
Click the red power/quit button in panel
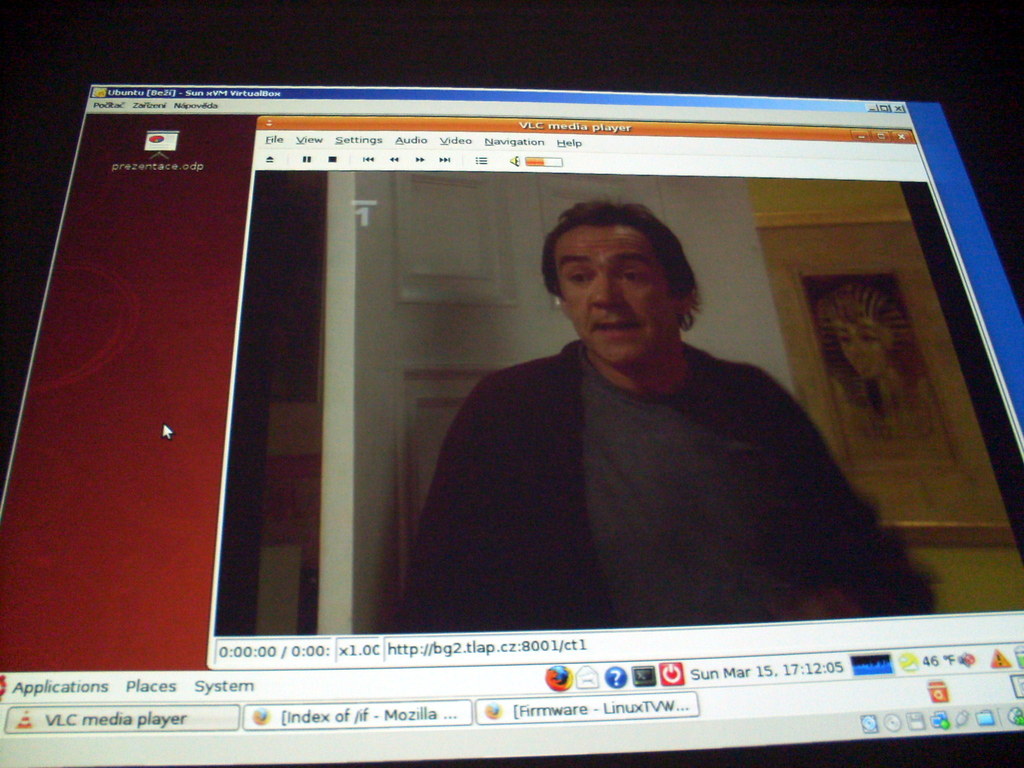tap(671, 674)
